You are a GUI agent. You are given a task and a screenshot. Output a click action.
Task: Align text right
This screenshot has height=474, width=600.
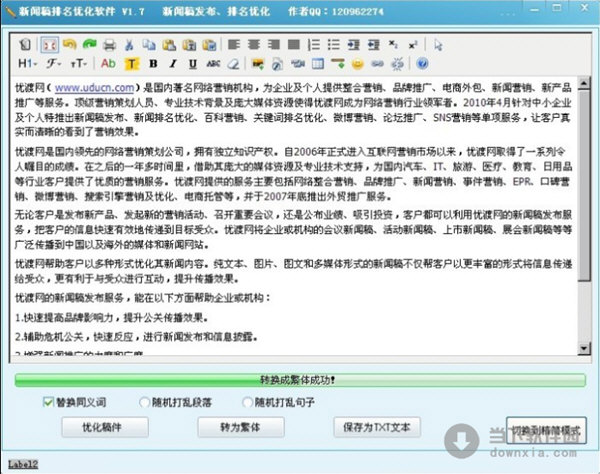click(274, 45)
